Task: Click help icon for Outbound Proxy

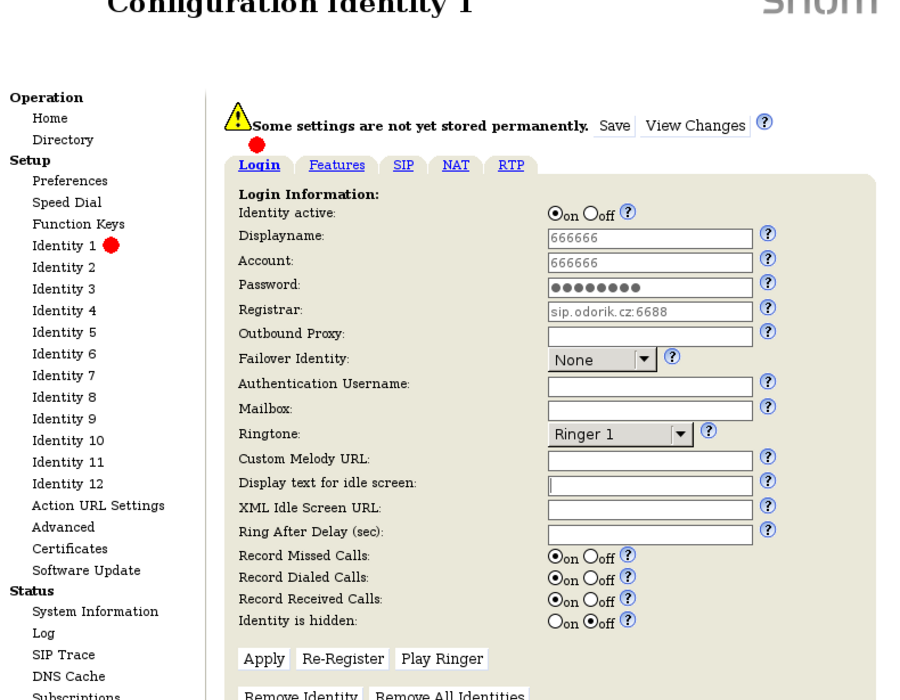Action: pyautogui.click(x=768, y=332)
